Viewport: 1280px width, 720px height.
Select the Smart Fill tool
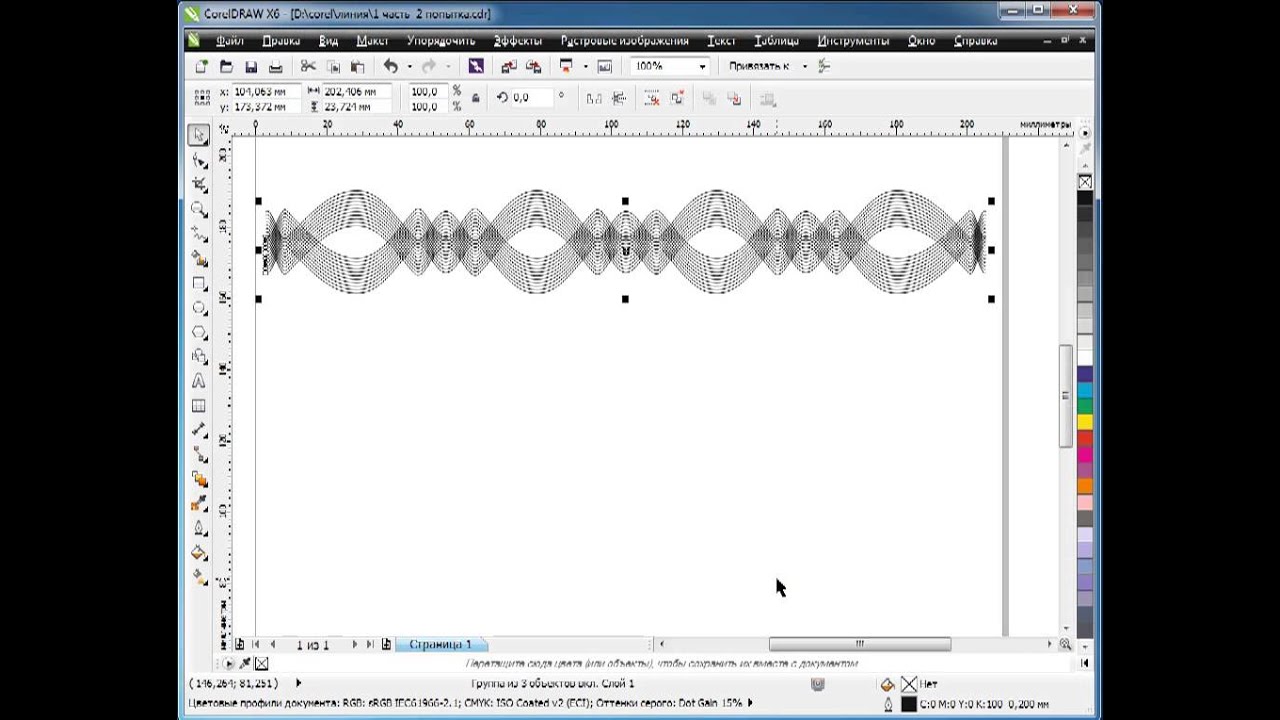point(200,259)
